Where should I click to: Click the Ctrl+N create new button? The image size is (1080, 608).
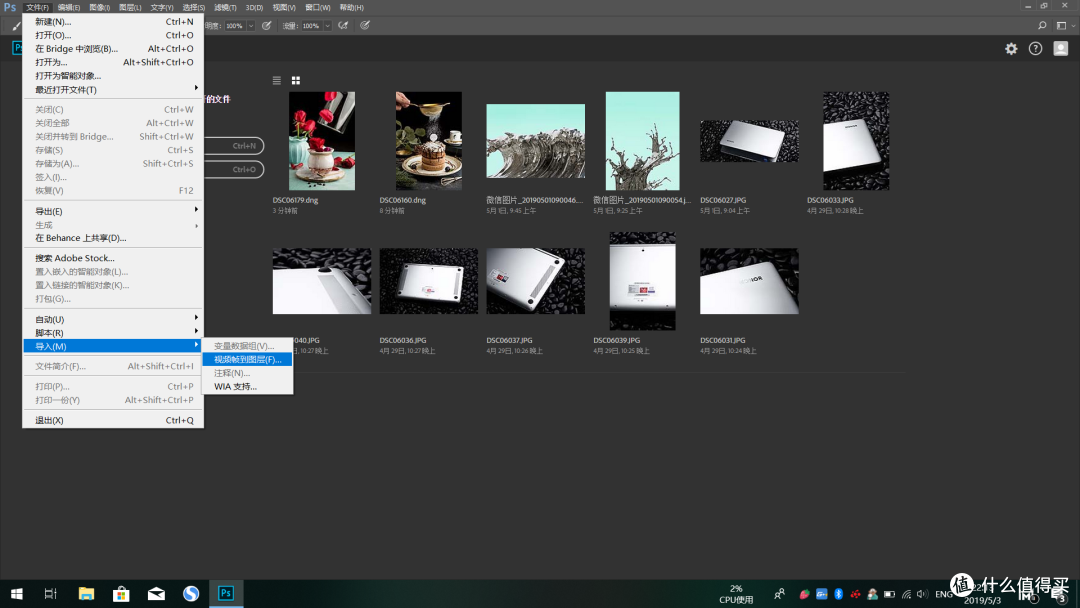tap(234, 146)
